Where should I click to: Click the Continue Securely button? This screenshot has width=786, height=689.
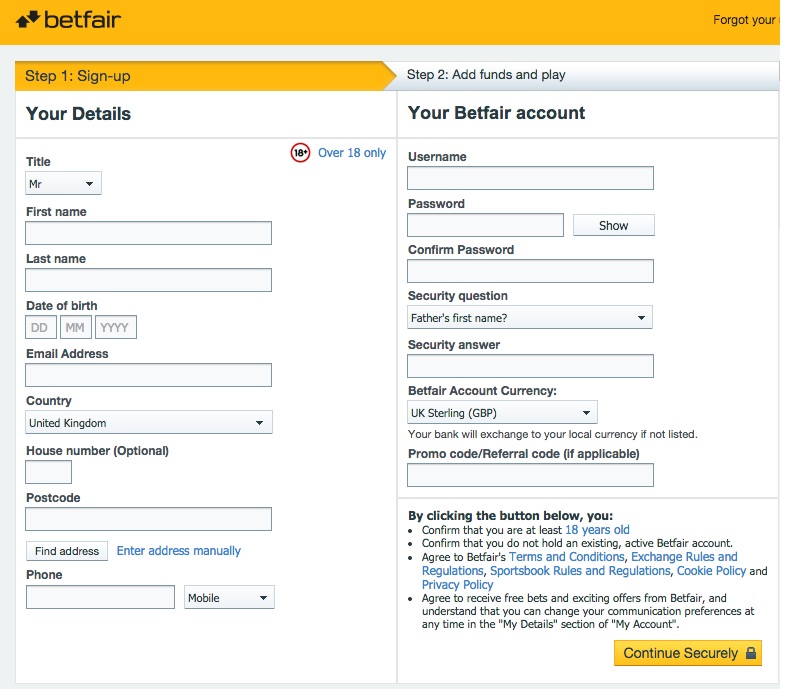[x=688, y=653]
